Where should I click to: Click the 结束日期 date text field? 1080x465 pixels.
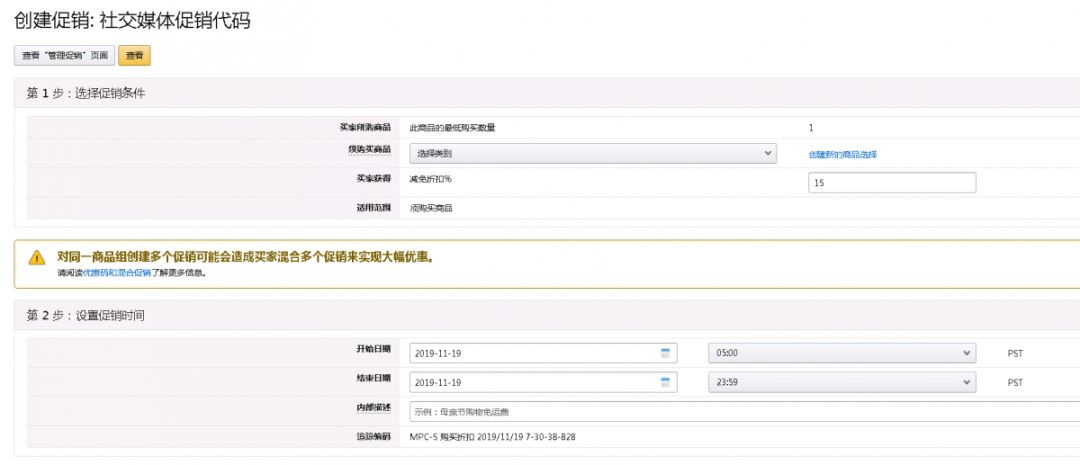(534, 382)
